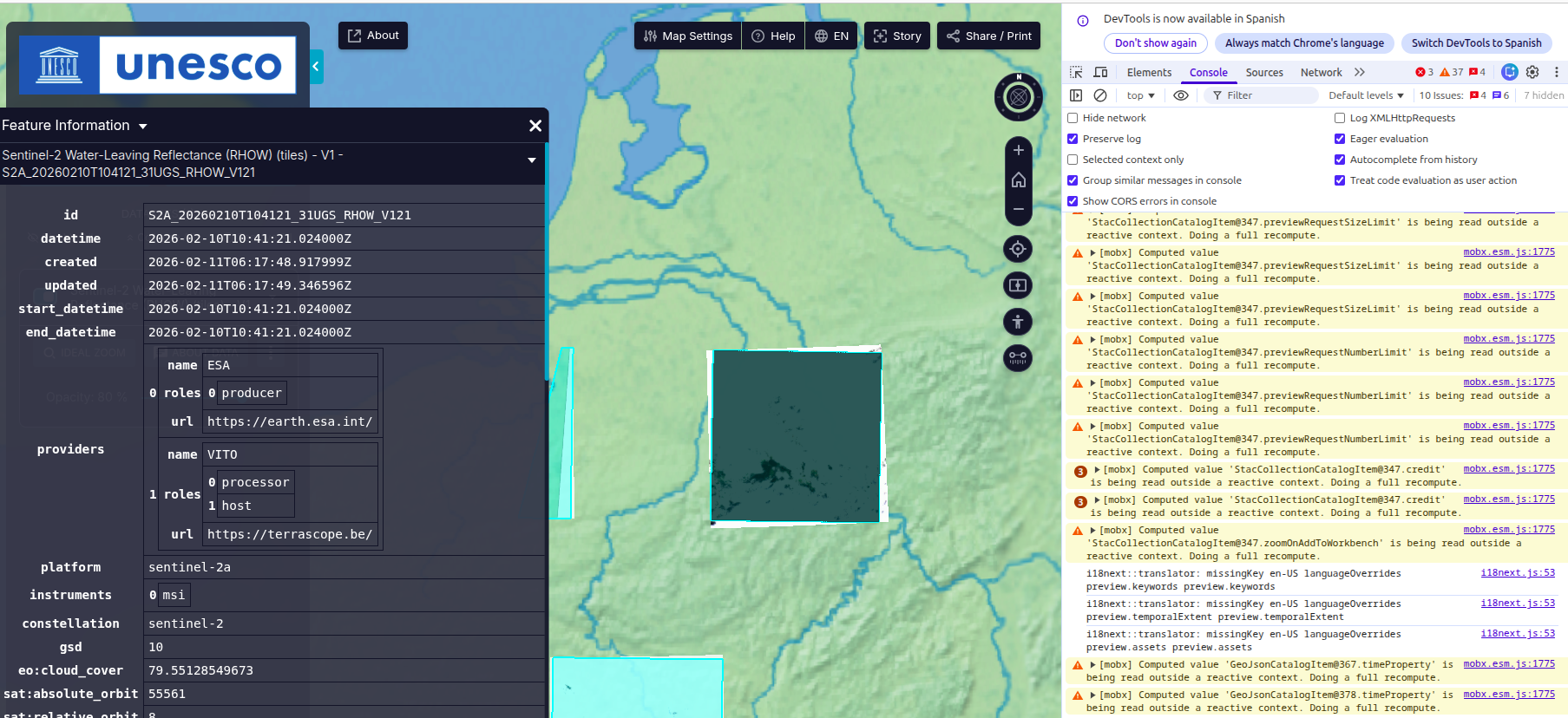Uncheck Preserve log option
This screenshot has height=718, width=1568.
(1073, 139)
